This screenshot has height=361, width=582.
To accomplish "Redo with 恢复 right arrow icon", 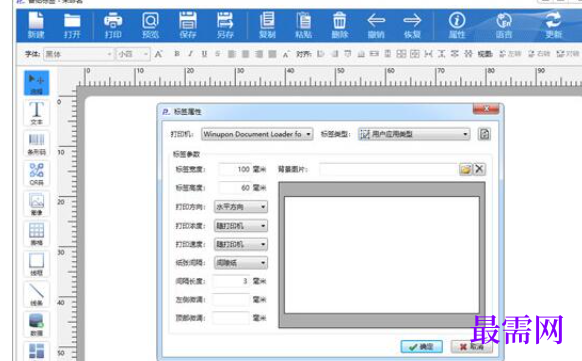I will (412, 25).
